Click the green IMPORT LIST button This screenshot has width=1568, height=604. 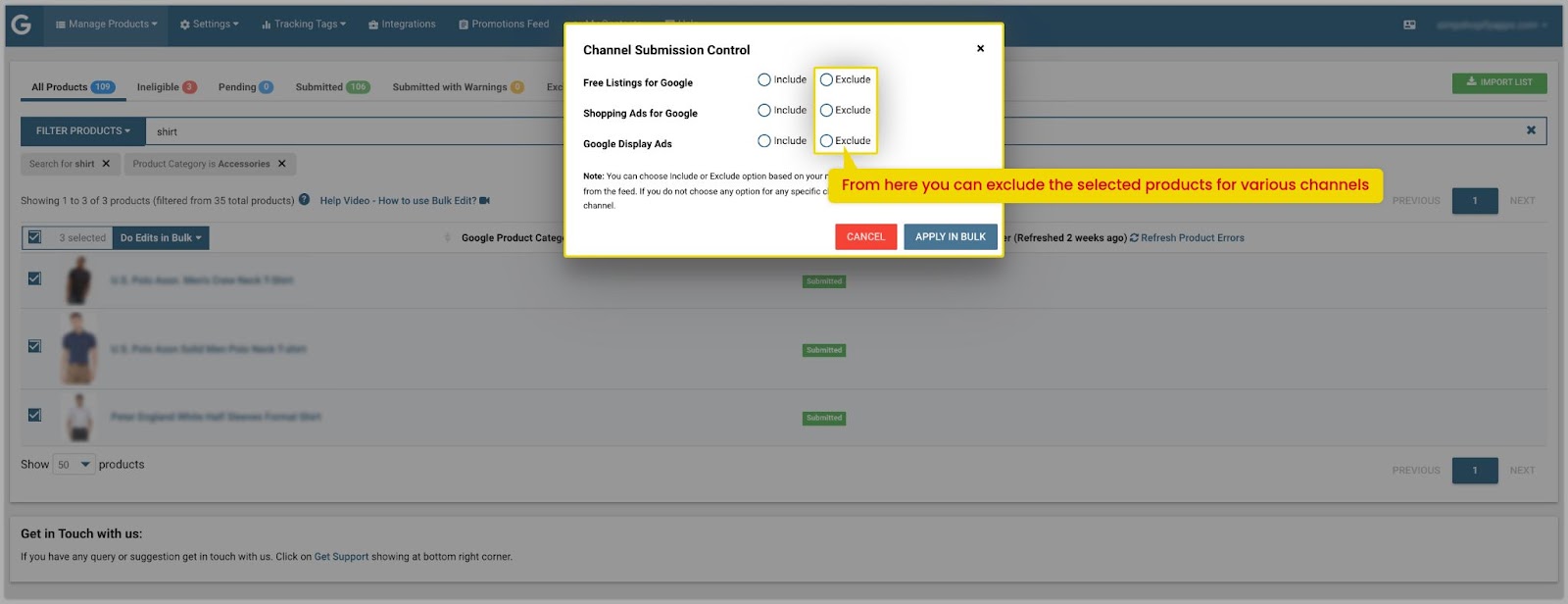click(1499, 82)
